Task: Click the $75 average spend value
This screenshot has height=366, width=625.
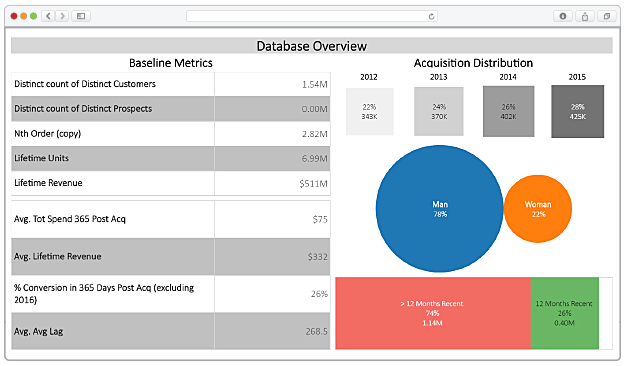Action: pos(320,219)
